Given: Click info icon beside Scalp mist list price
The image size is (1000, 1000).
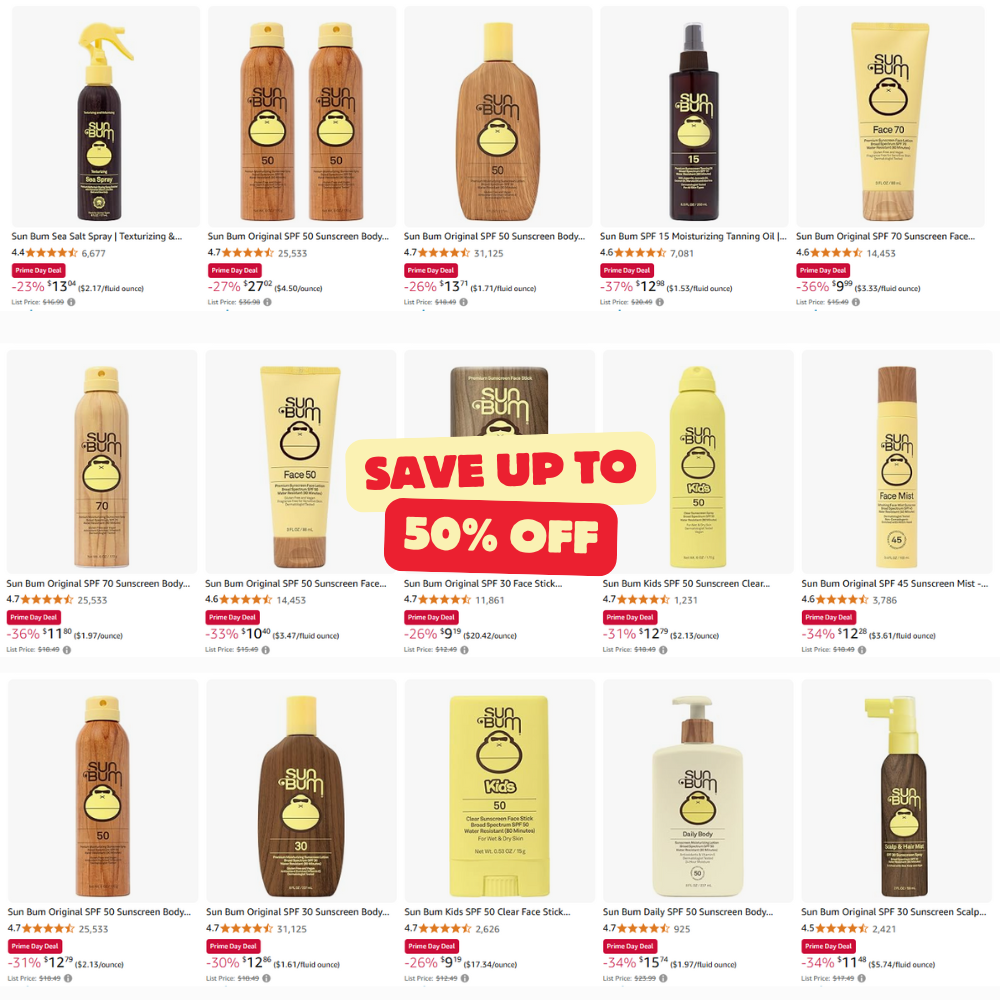Looking at the screenshot, I should tap(862, 978).
